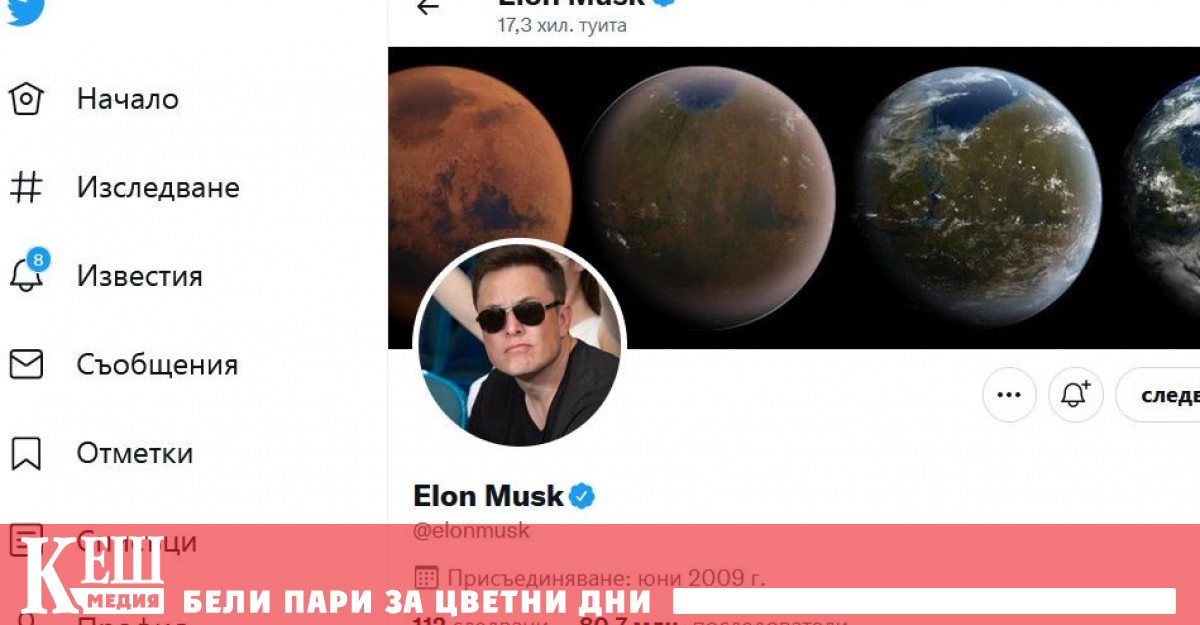Click the Кеш медия logo in the banner
Screen dimensions: 1200x625
[x=93, y=575]
